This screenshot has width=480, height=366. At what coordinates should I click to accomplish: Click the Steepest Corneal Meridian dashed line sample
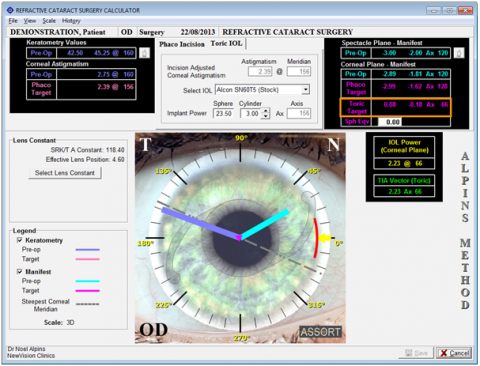pos(88,304)
